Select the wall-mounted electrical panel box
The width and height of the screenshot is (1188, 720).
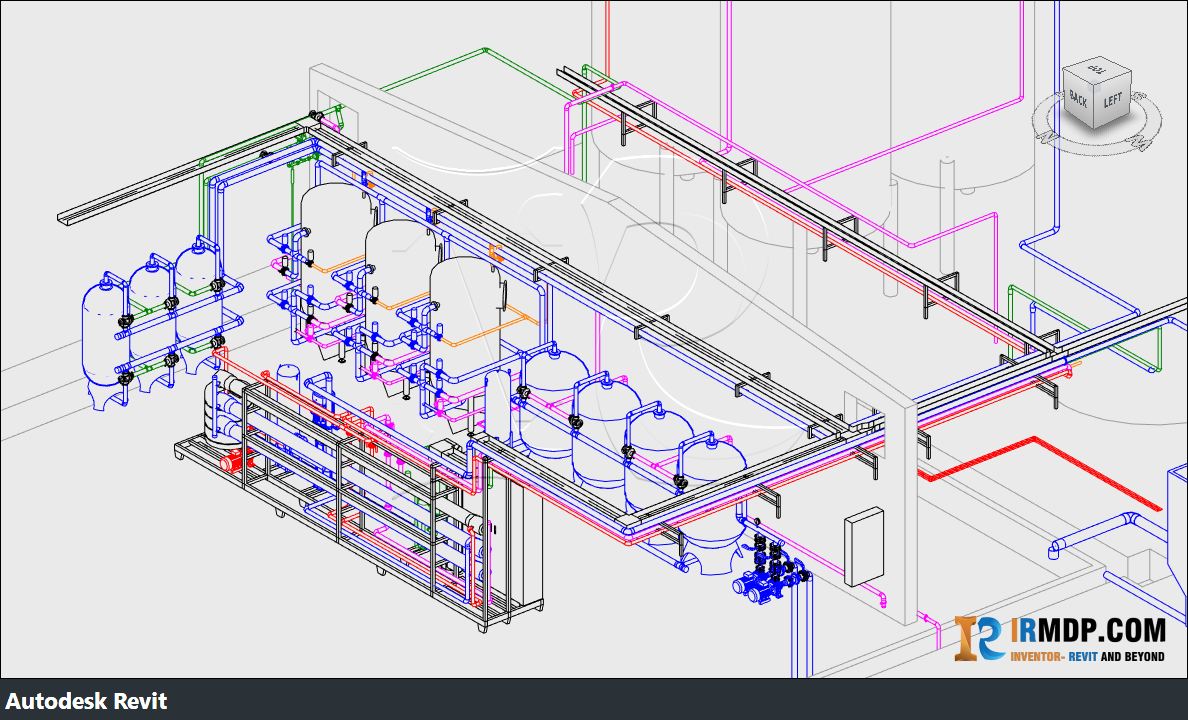[x=864, y=546]
